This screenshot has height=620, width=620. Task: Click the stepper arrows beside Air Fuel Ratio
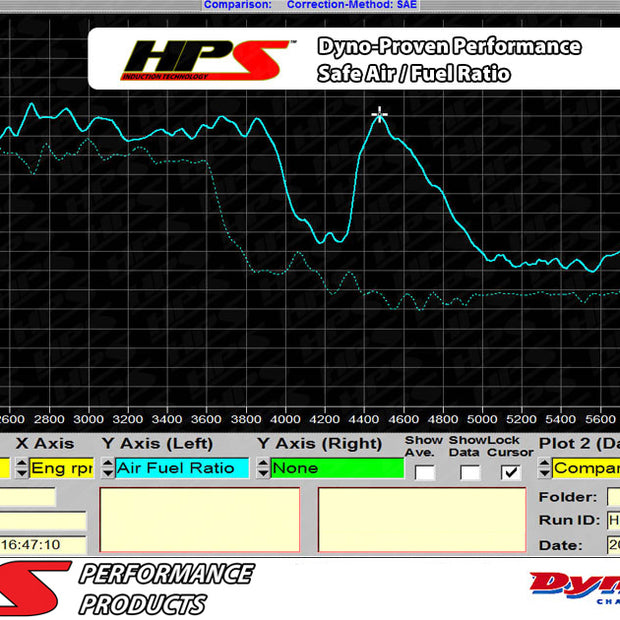coord(108,468)
